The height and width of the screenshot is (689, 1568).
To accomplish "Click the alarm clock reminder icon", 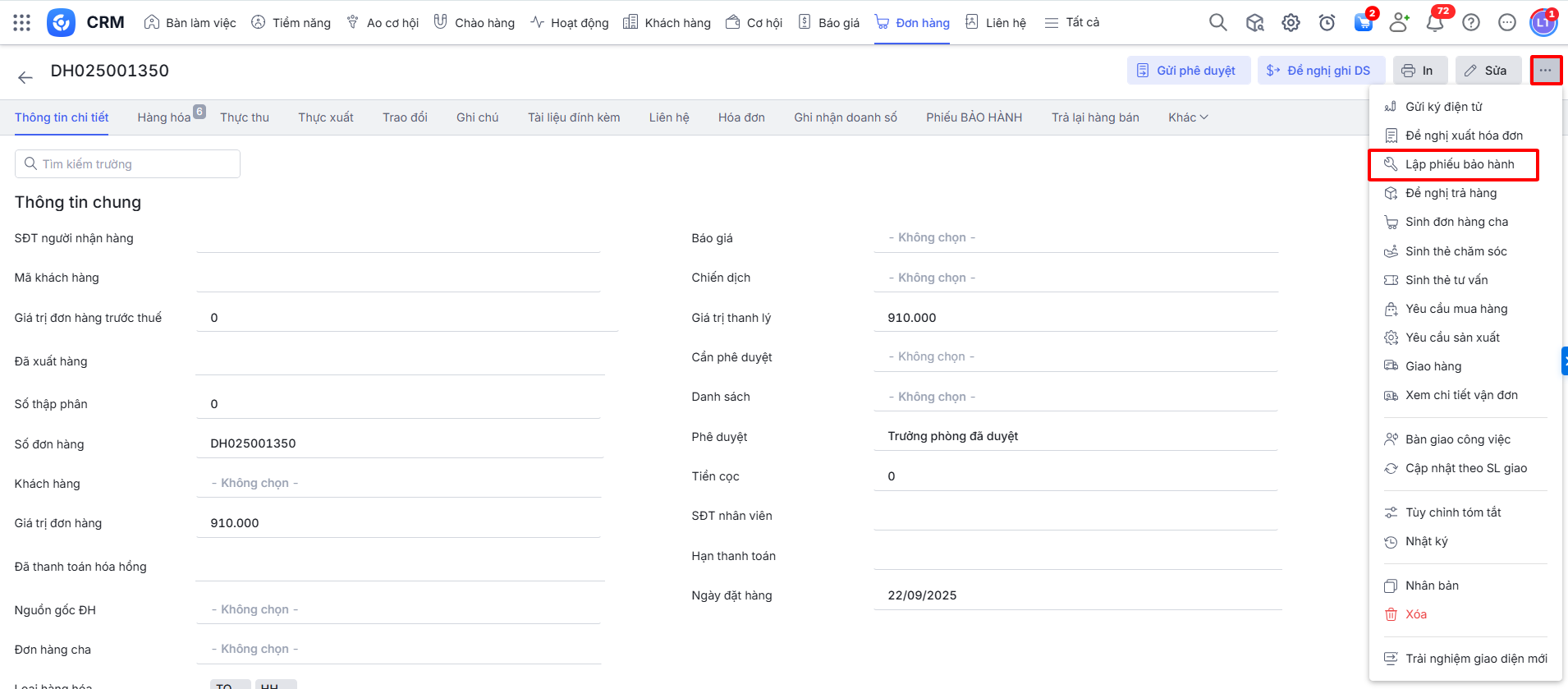I will 1327,23.
